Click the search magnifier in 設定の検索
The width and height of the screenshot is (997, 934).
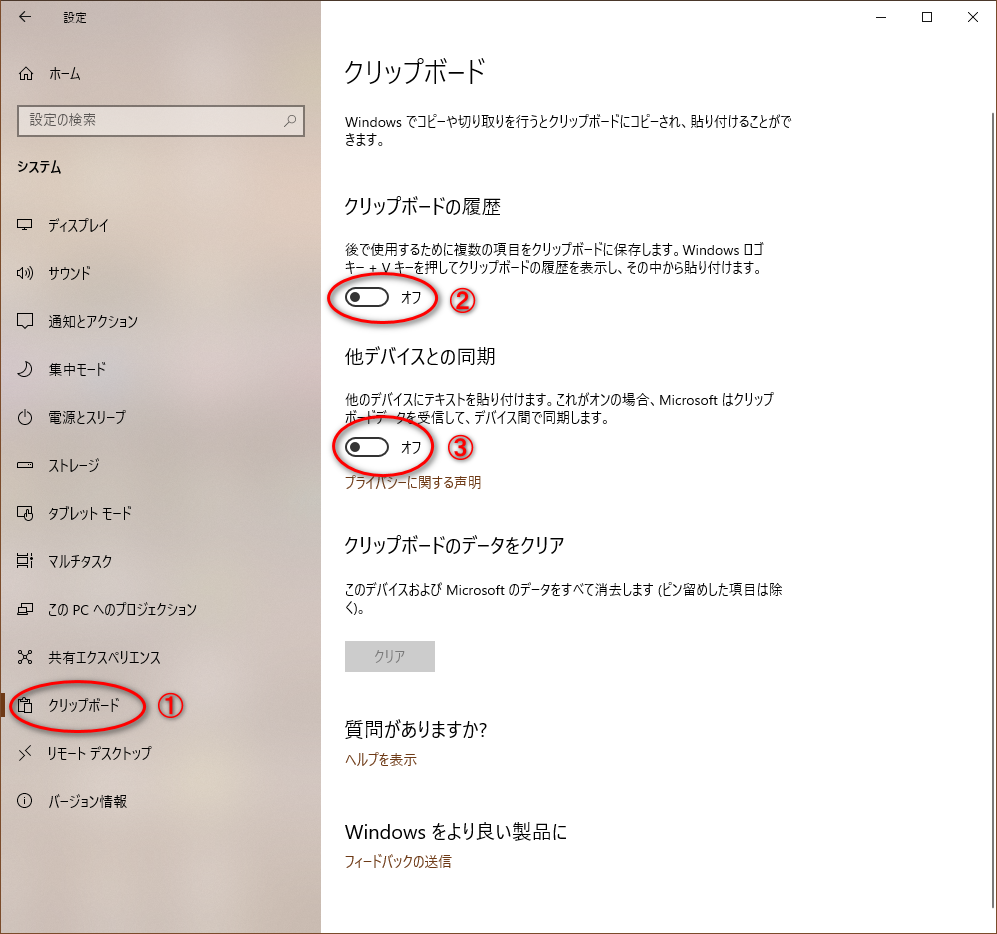[x=290, y=121]
